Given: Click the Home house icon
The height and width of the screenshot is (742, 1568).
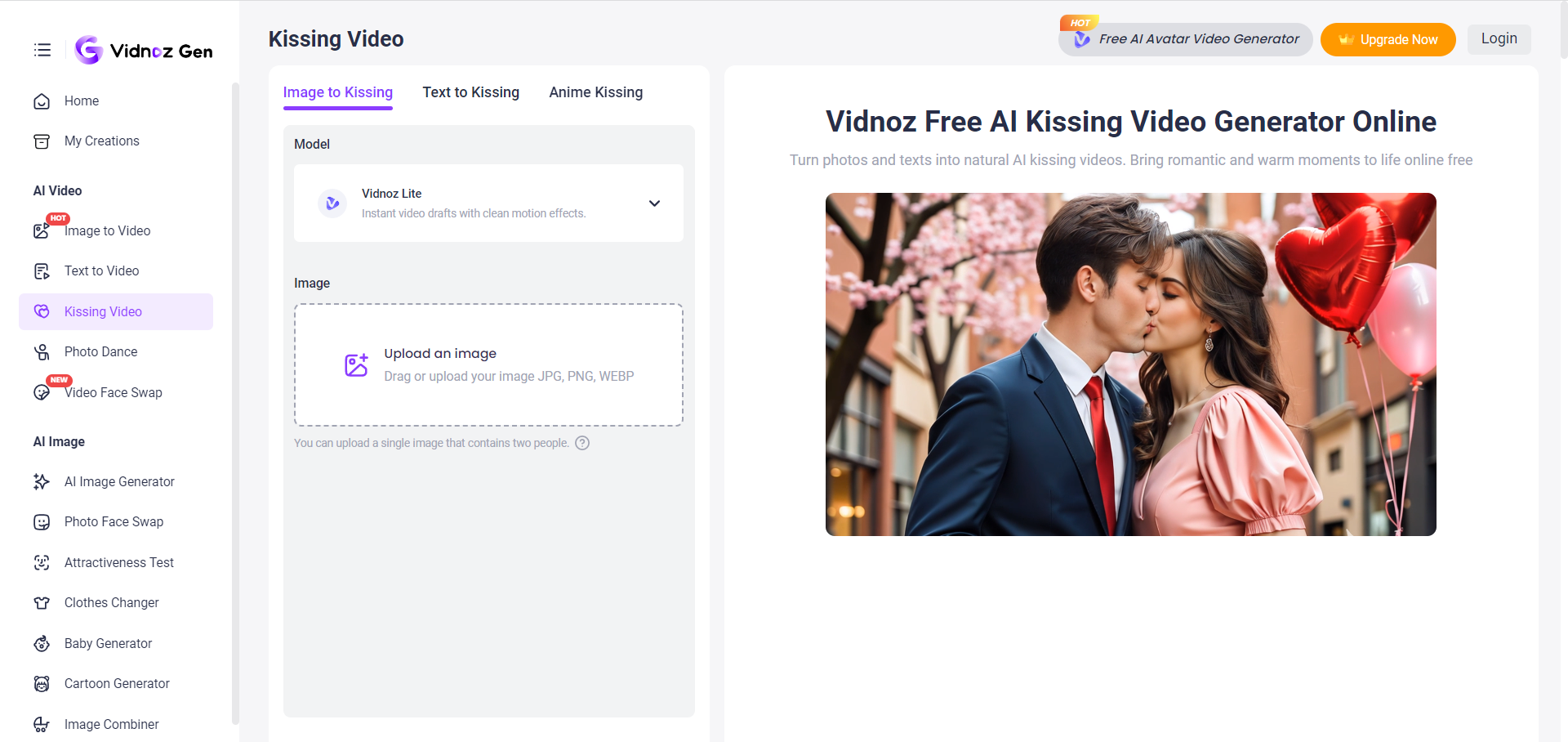Looking at the screenshot, I should (x=42, y=101).
